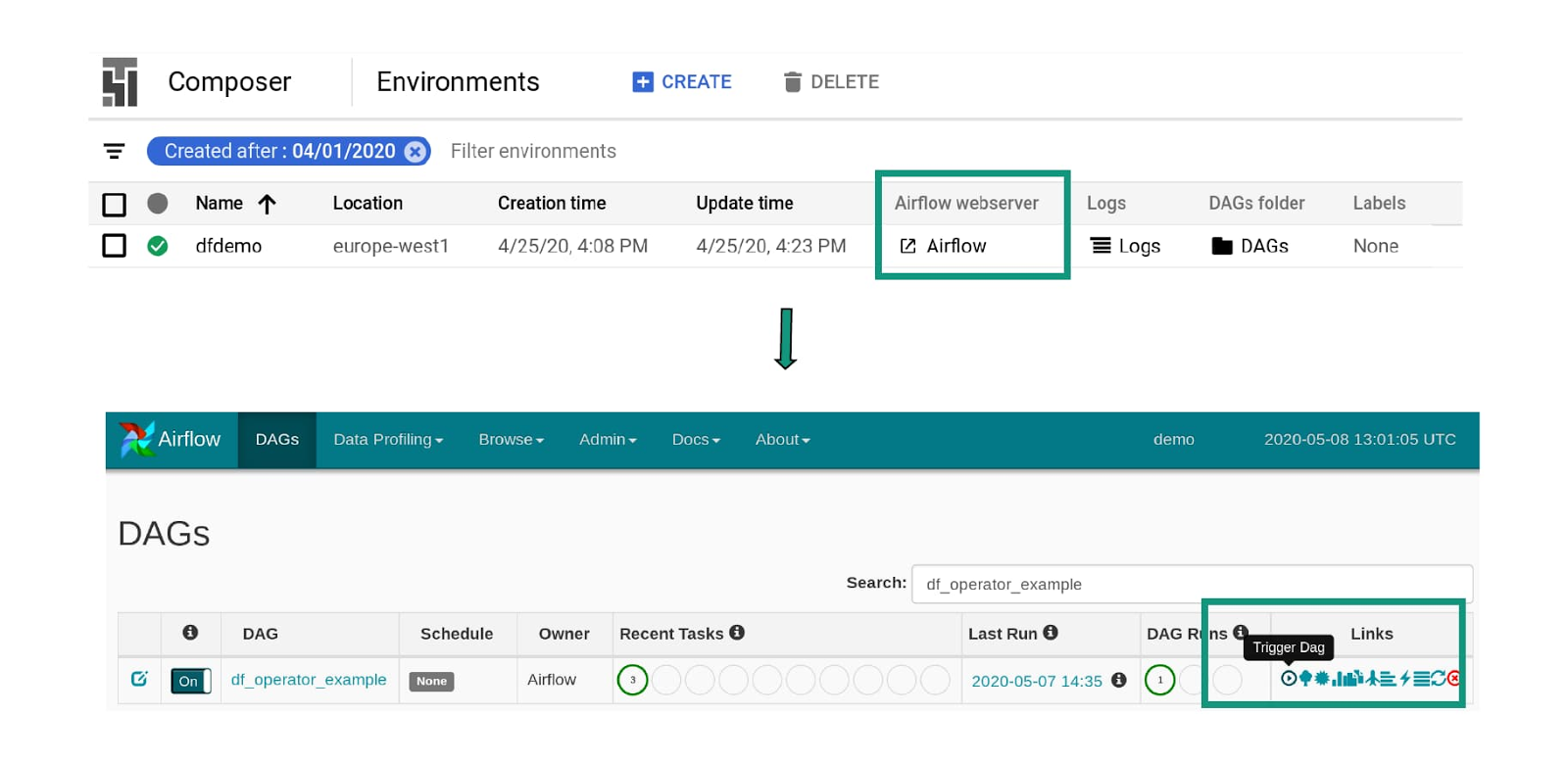Screen dimensions: 1568x763
Task: Click the Labels column header
Action: [x=1379, y=203]
